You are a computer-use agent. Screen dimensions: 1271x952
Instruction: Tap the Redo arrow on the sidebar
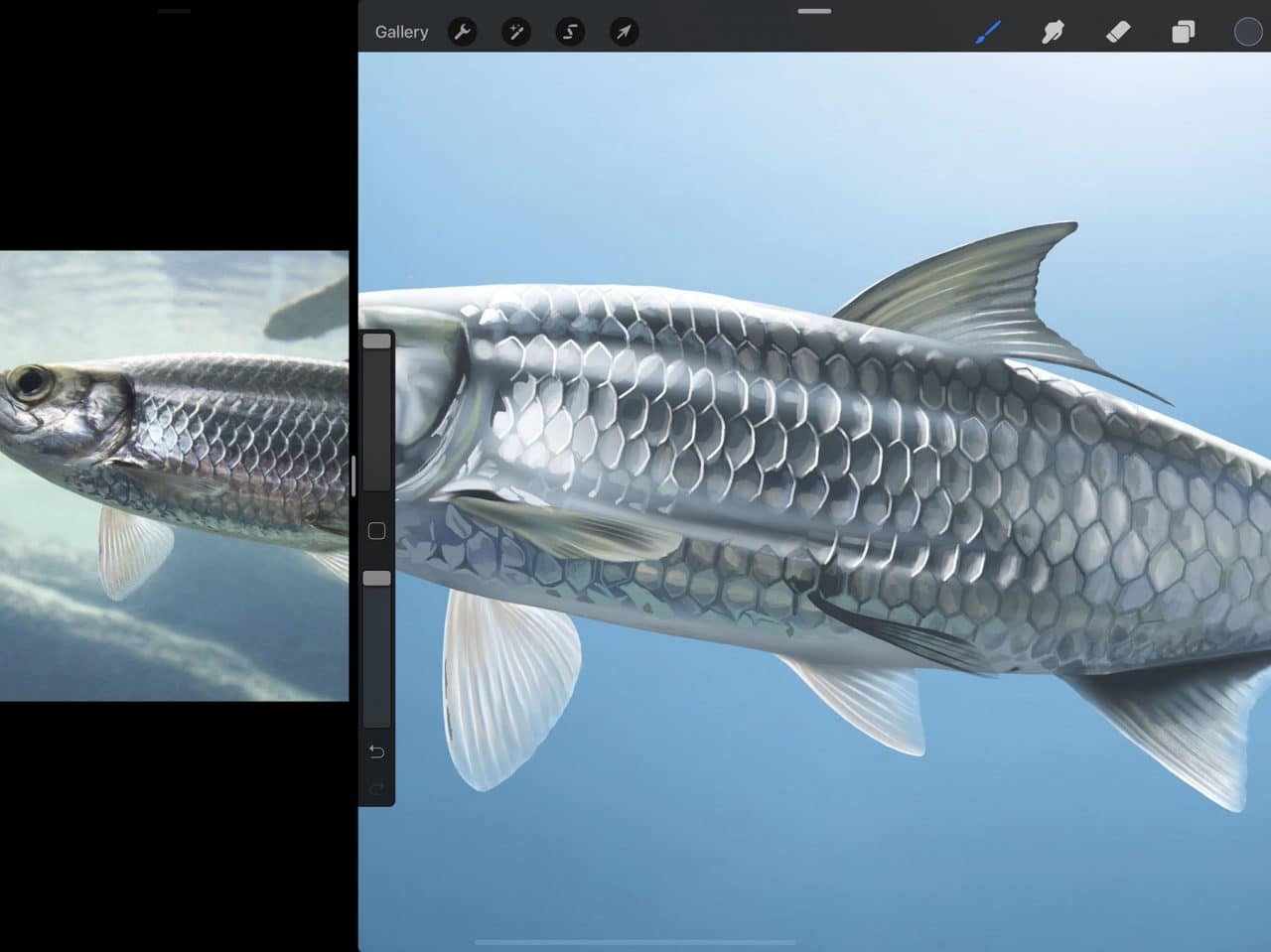click(376, 787)
